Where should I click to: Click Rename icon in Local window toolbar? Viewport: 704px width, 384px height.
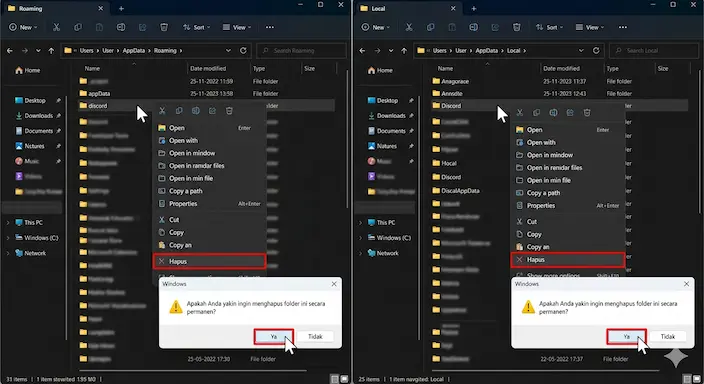pyautogui.click(x=473, y=27)
